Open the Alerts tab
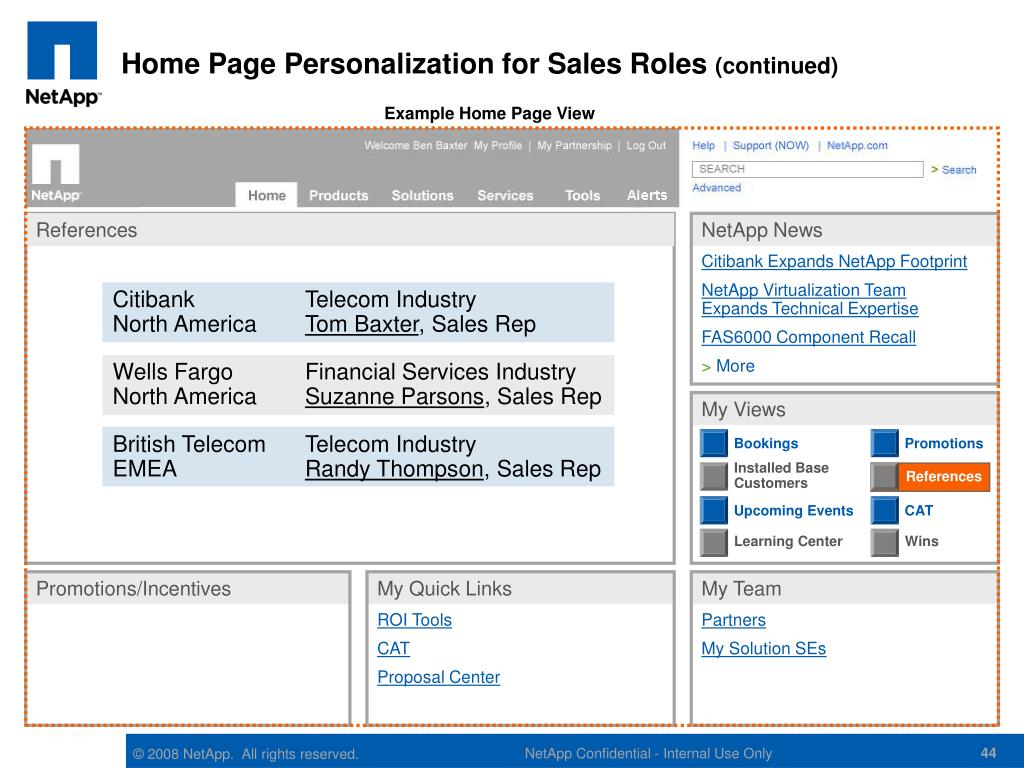This screenshot has height=768, width=1024. coord(647,195)
